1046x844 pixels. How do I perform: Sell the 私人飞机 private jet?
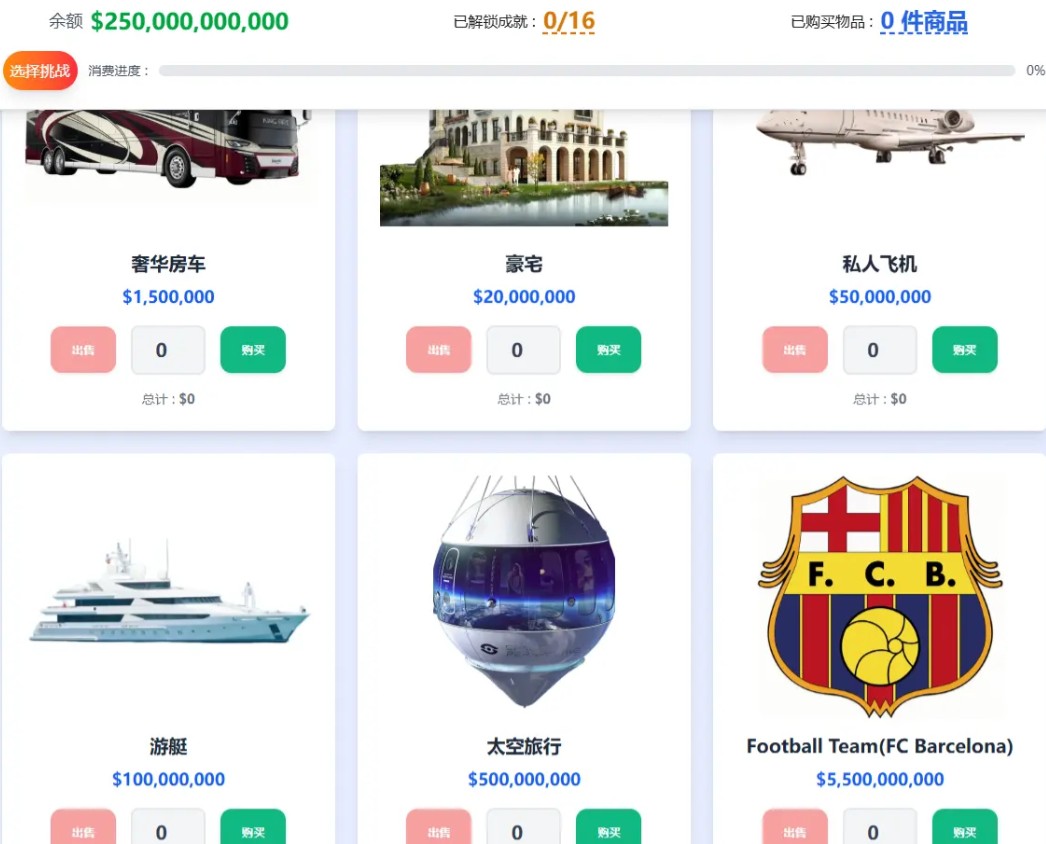click(795, 350)
